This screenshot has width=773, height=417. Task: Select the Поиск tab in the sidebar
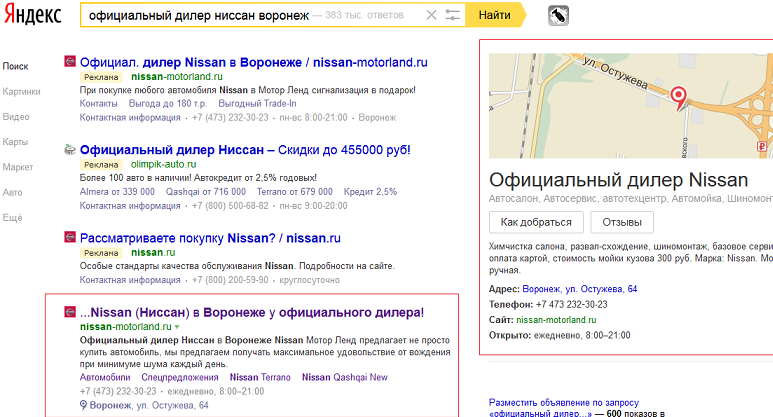pos(15,66)
